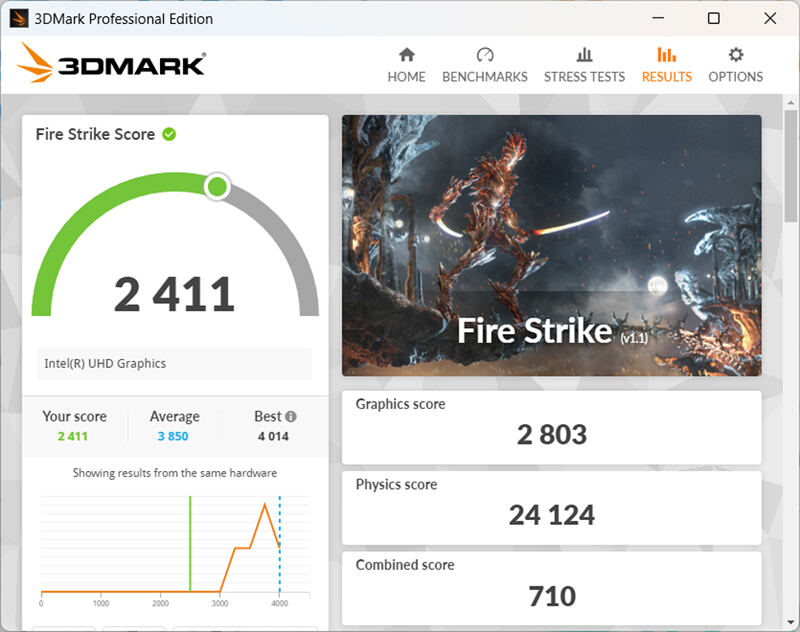This screenshot has height=632, width=800.
Task: Click the score gauge indicator knob
Action: pos(217,187)
